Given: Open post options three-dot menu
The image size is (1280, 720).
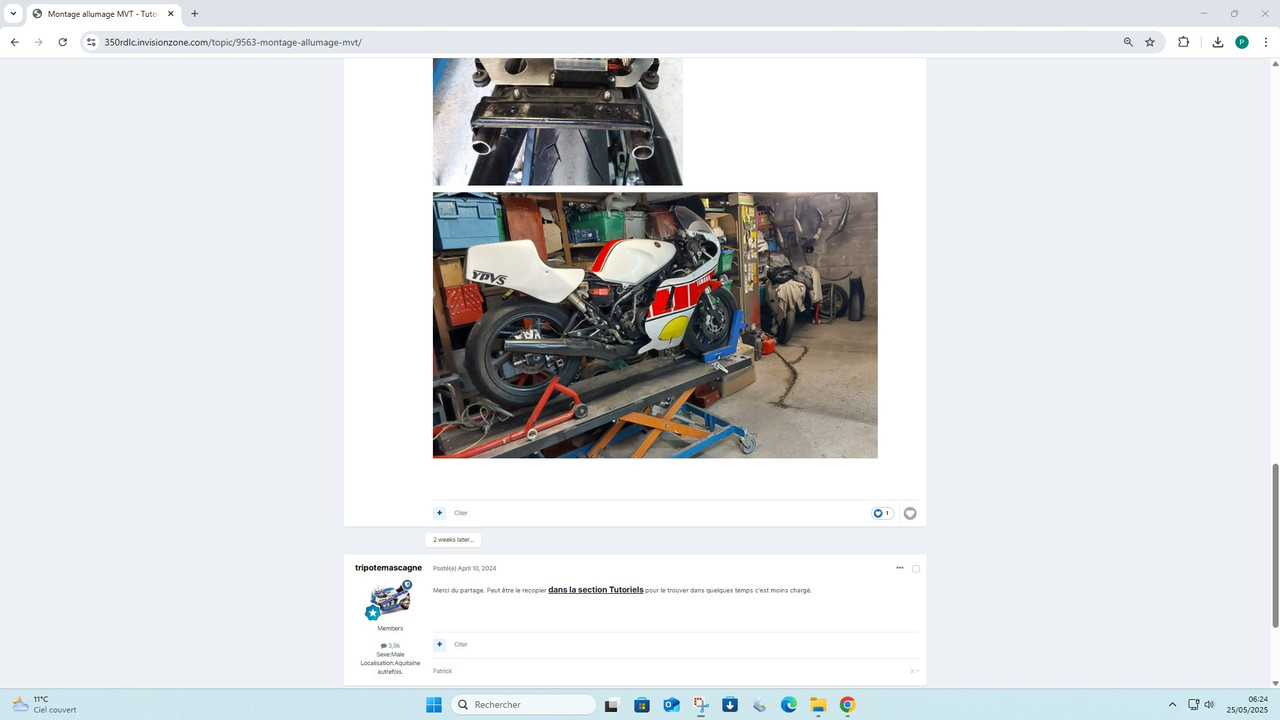Looking at the screenshot, I should pyautogui.click(x=900, y=568).
